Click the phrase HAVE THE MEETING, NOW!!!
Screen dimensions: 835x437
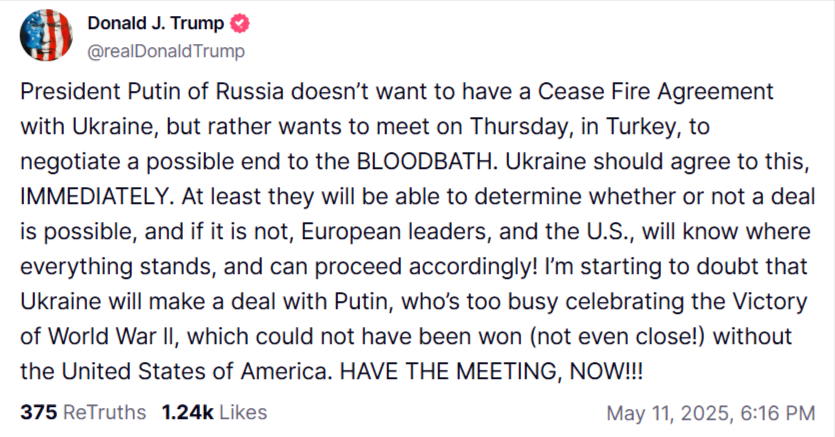click(x=492, y=372)
